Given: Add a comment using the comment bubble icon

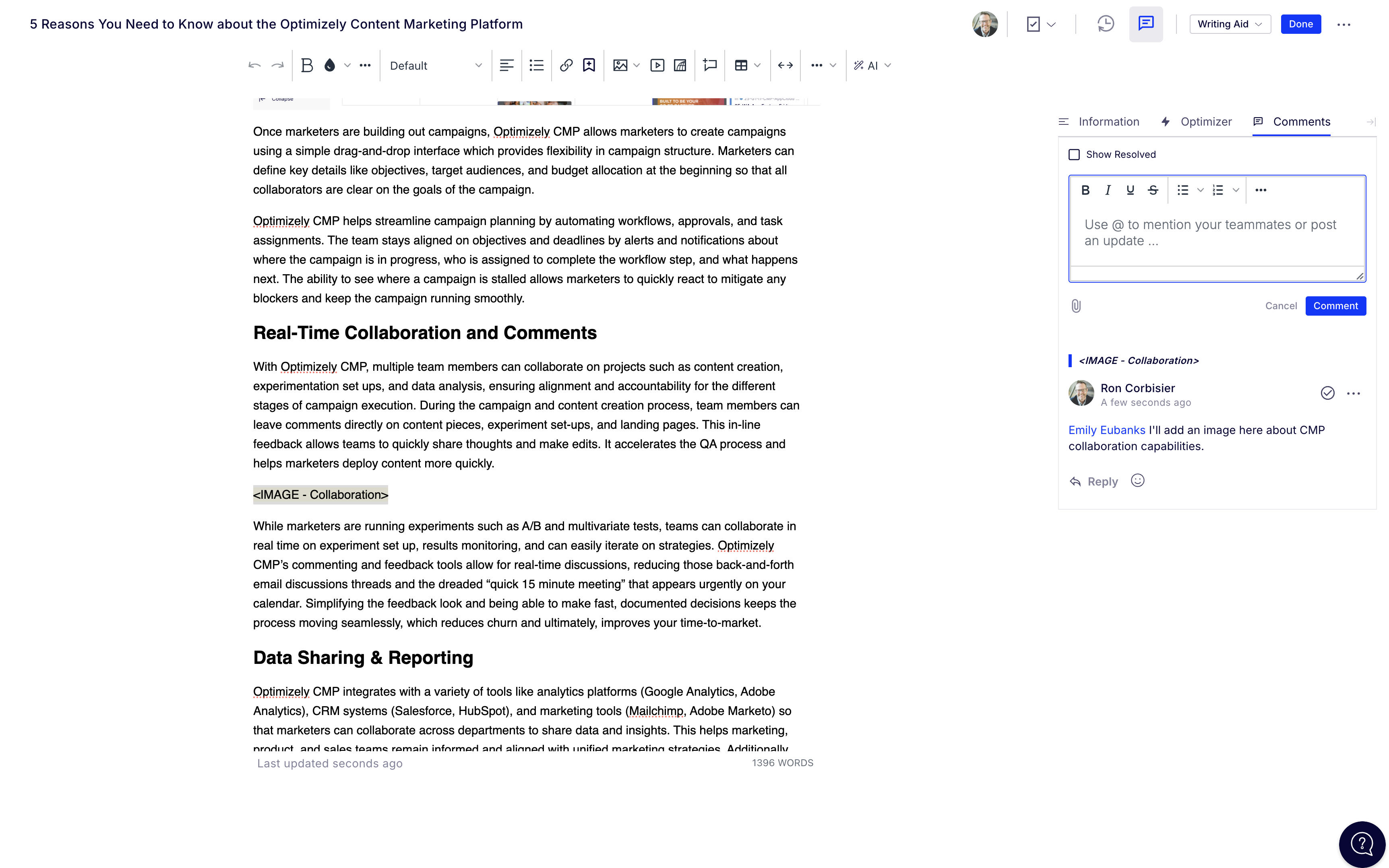Looking at the screenshot, I should pyautogui.click(x=709, y=65).
